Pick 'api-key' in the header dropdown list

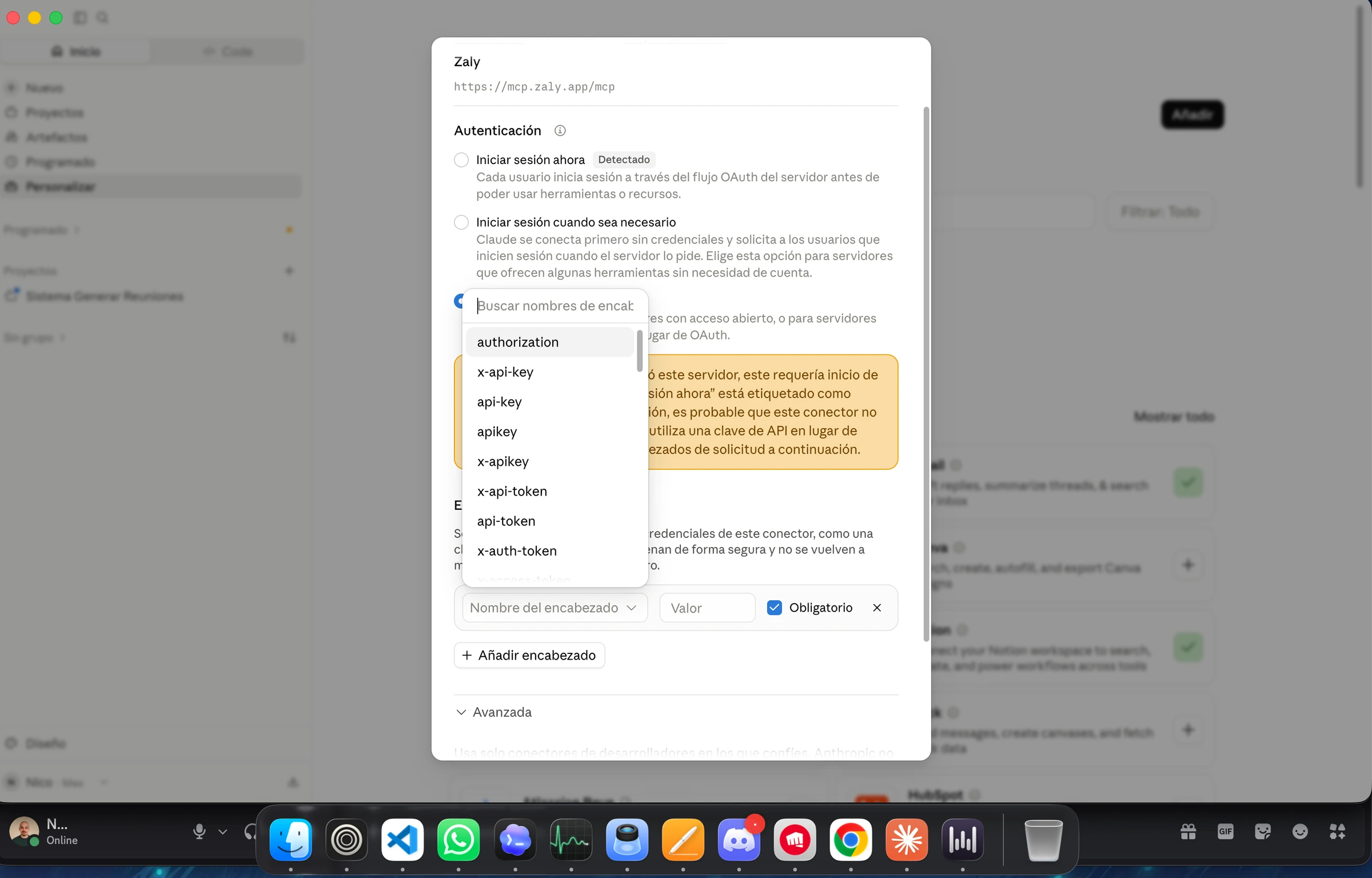tap(549, 401)
